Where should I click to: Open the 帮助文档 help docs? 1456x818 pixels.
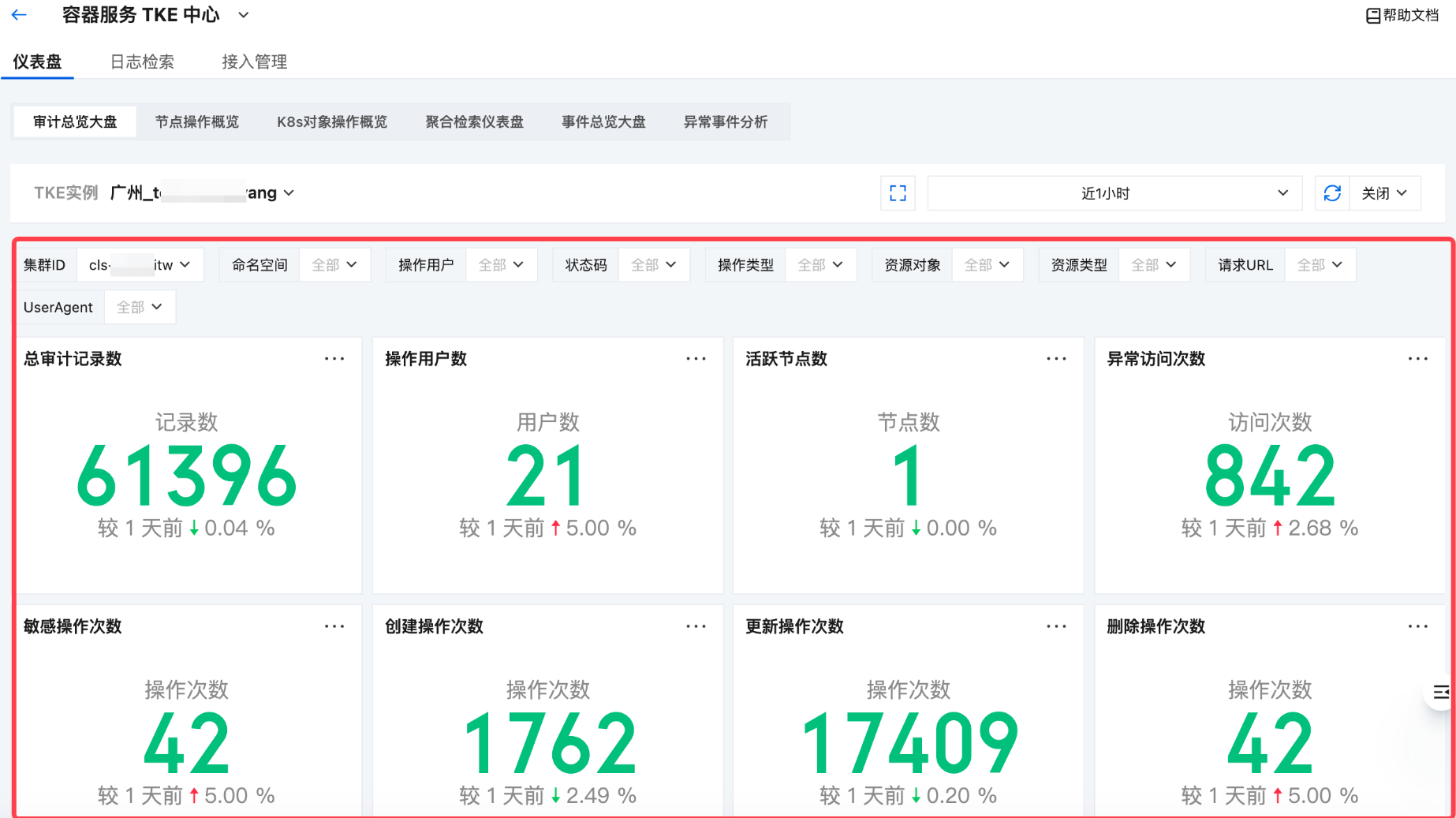1402,16
